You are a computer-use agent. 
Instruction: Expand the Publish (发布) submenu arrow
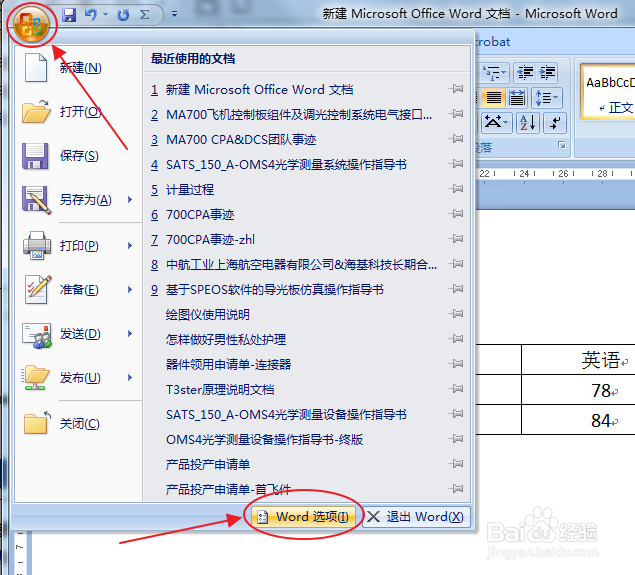[x=130, y=378]
